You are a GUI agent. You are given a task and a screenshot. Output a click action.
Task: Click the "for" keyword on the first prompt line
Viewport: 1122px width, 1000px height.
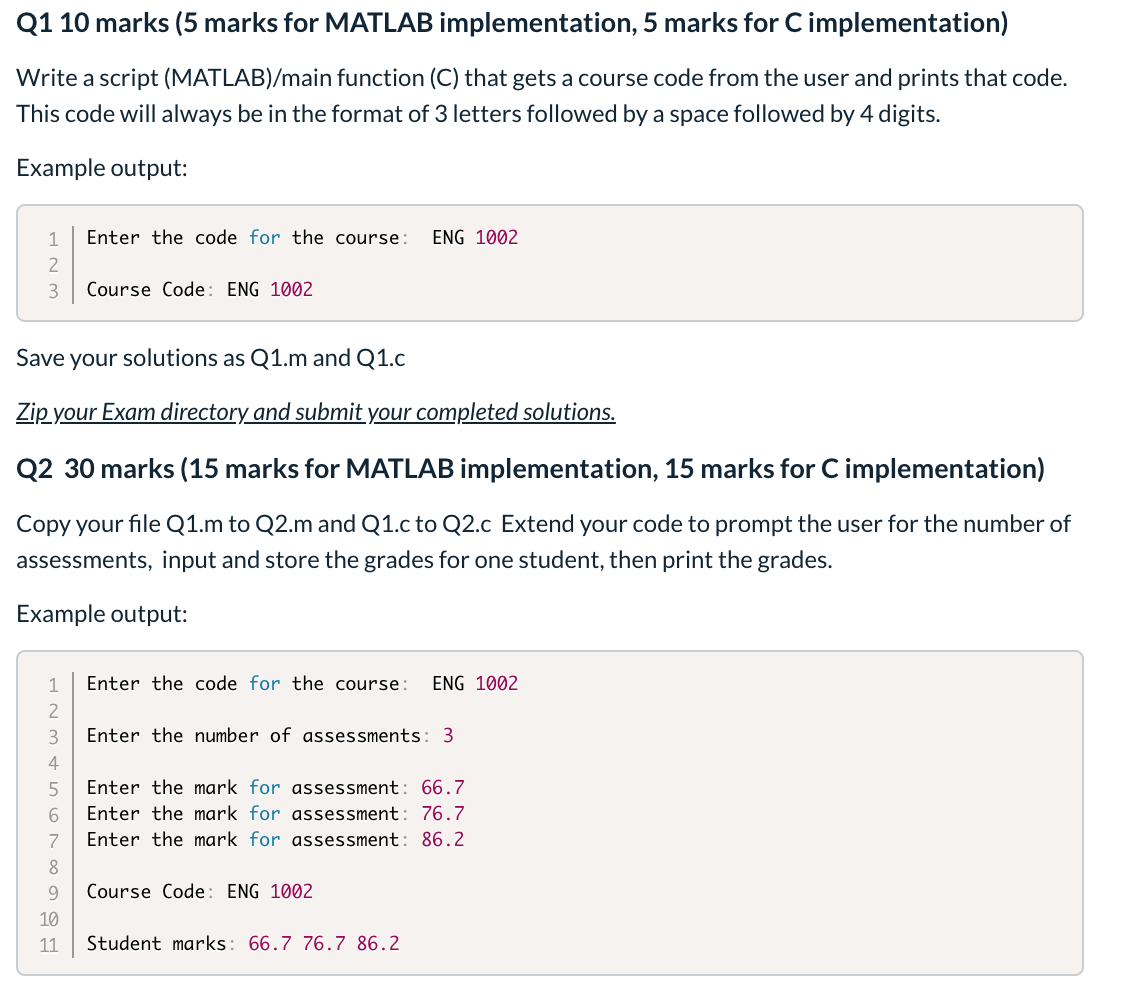264,237
